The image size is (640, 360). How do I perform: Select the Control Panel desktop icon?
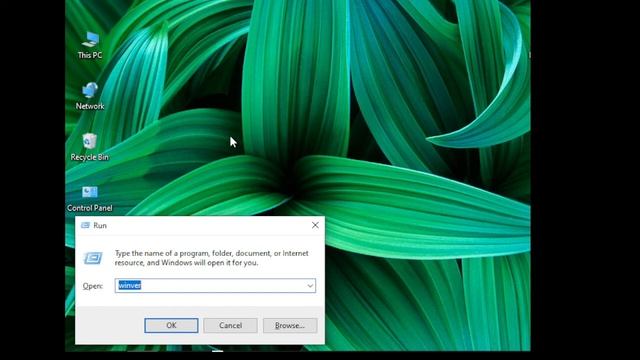pos(89,198)
